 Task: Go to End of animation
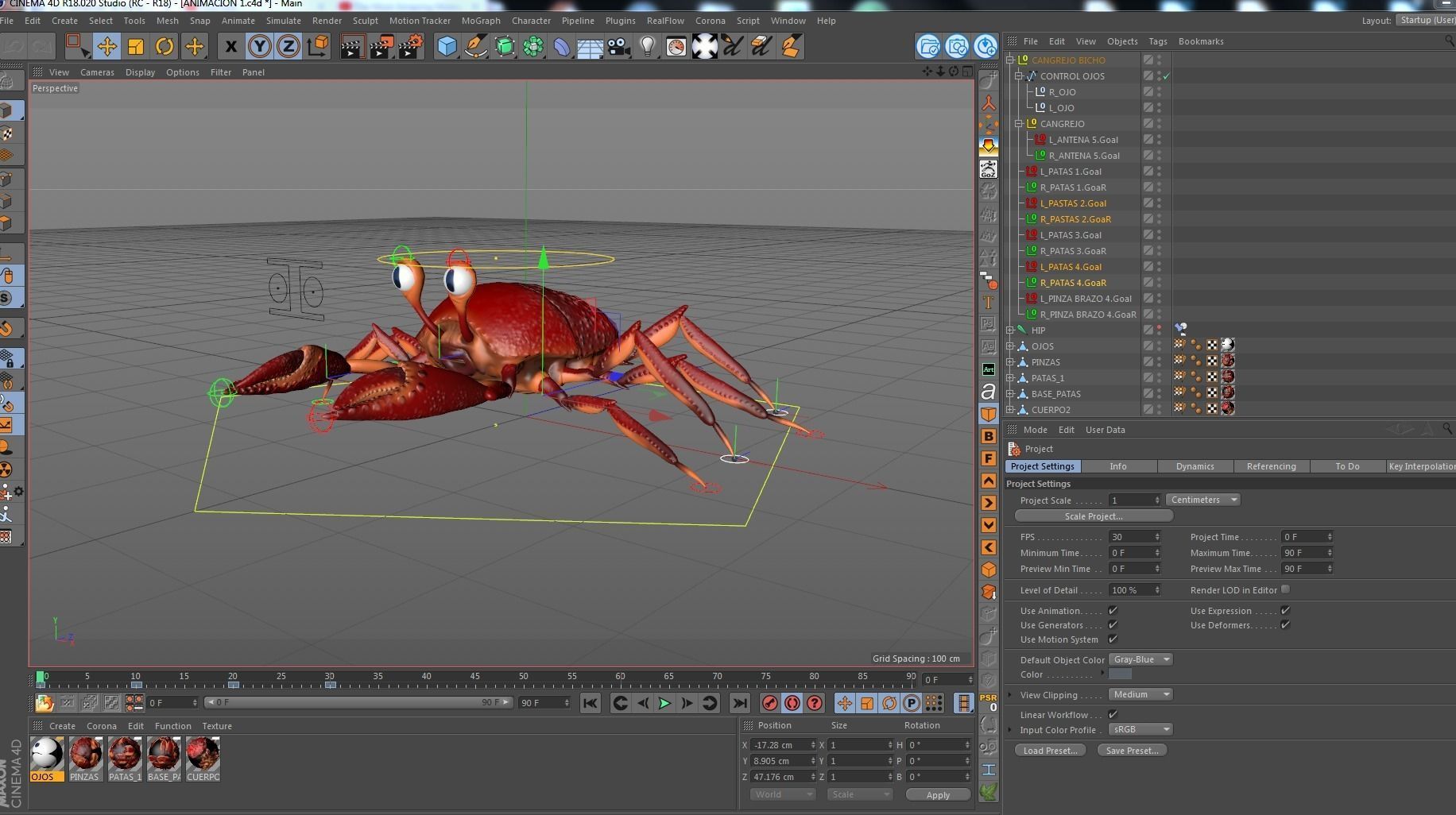click(739, 703)
